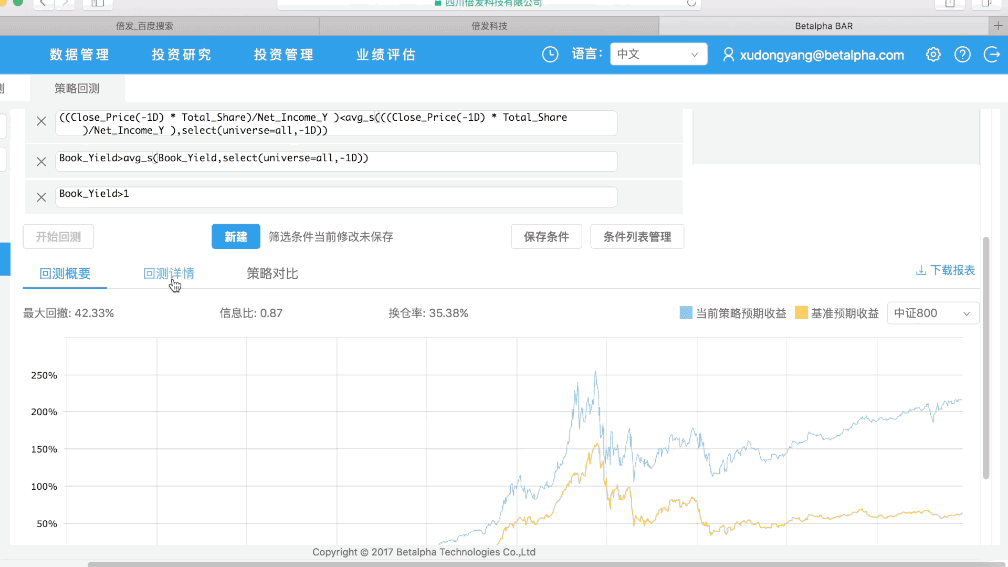Switch to 倍发科技 browser tab
Viewport: 1008px width, 567px height.
tap(489, 26)
